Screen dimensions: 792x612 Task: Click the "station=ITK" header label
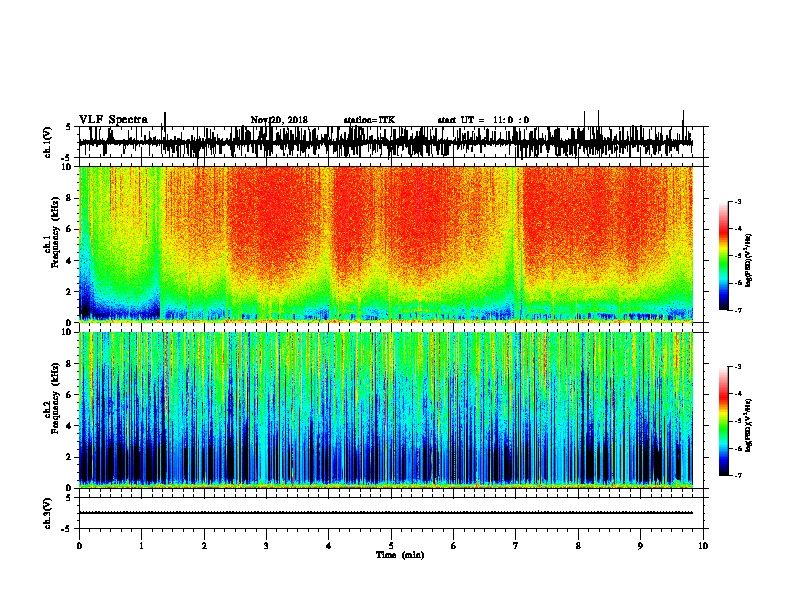tap(369, 120)
